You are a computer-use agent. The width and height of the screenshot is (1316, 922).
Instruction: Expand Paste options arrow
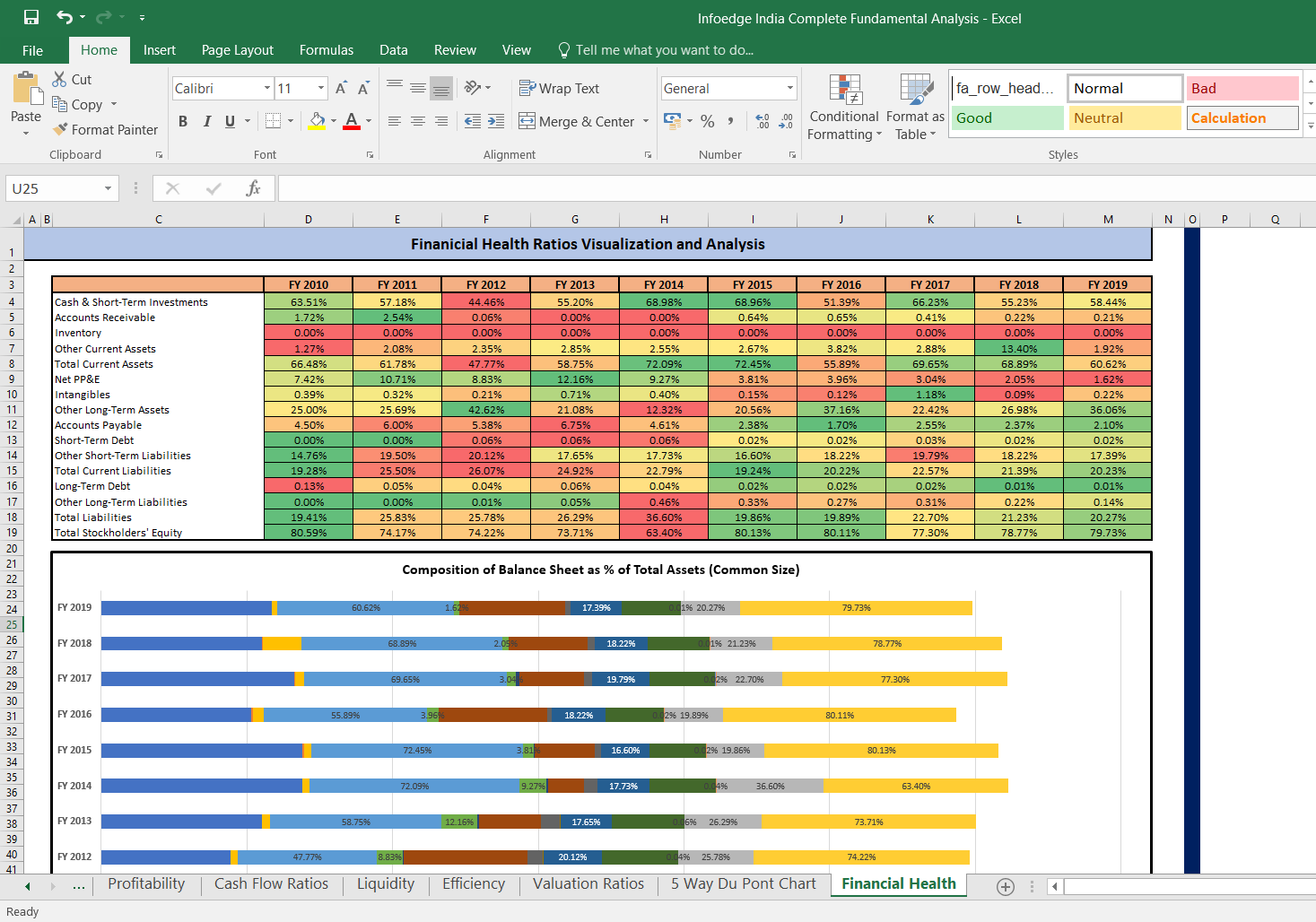tap(26, 134)
